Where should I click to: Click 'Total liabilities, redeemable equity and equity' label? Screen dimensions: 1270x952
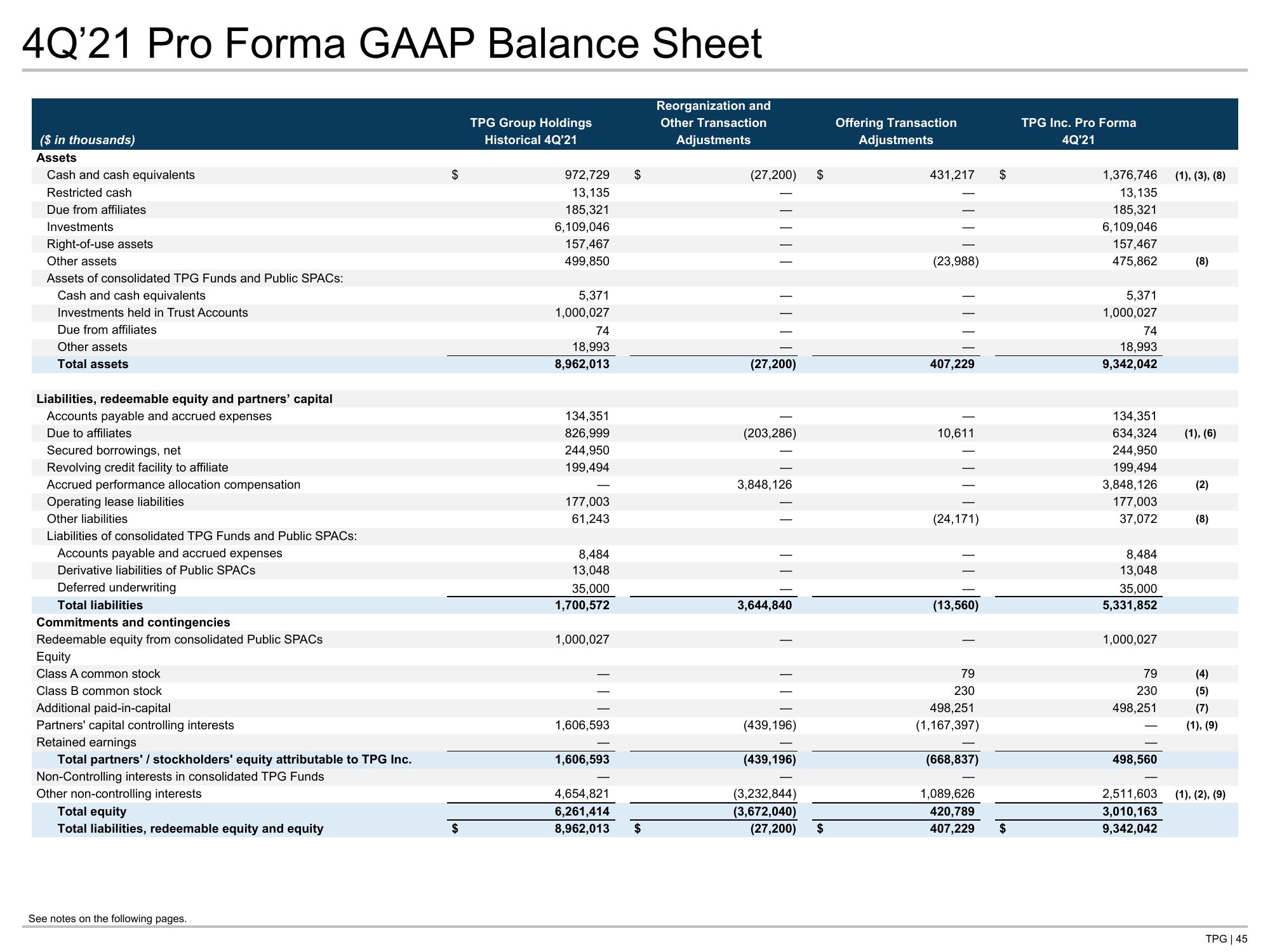click(190, 828)
